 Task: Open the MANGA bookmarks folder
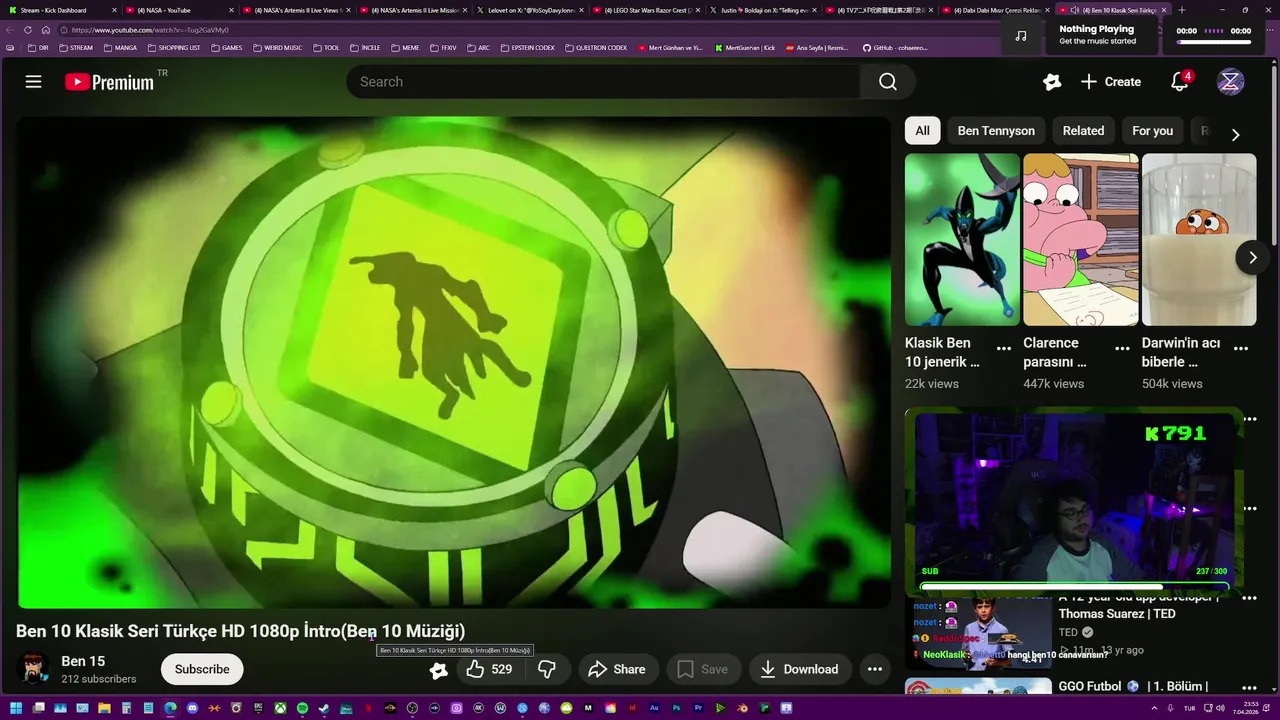coord(120,48)
